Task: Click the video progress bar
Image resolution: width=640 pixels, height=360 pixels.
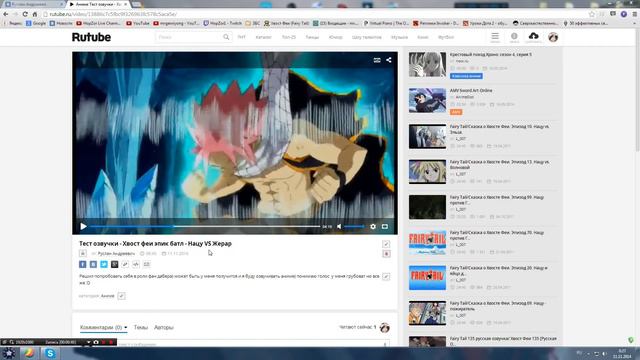Action: coord(205,226)
